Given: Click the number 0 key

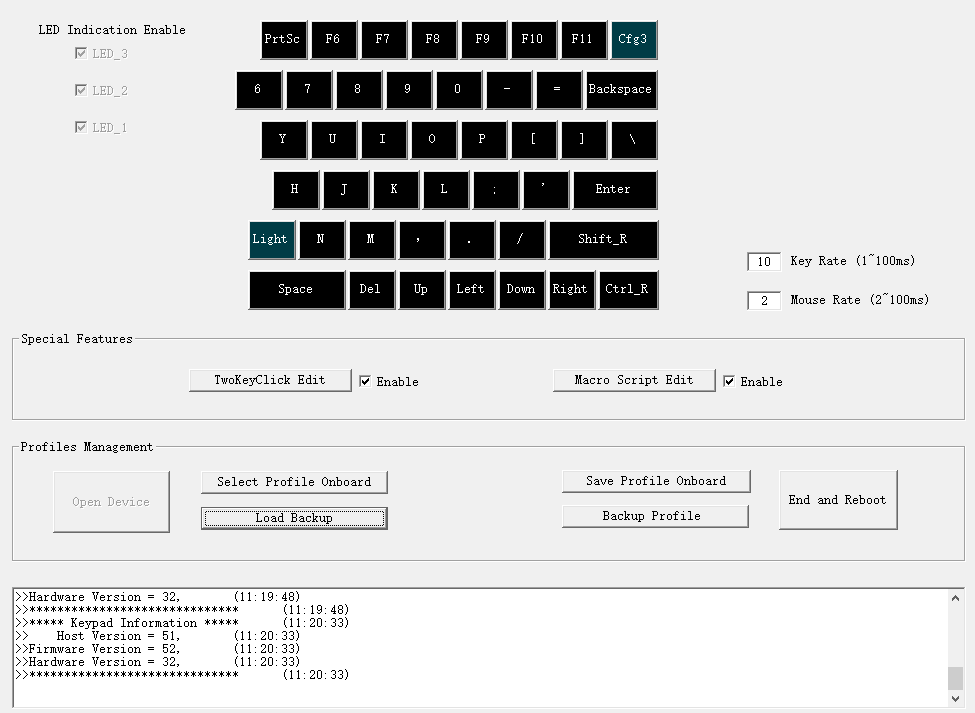Looking at the screenshot, I should (x=459, y=90).
